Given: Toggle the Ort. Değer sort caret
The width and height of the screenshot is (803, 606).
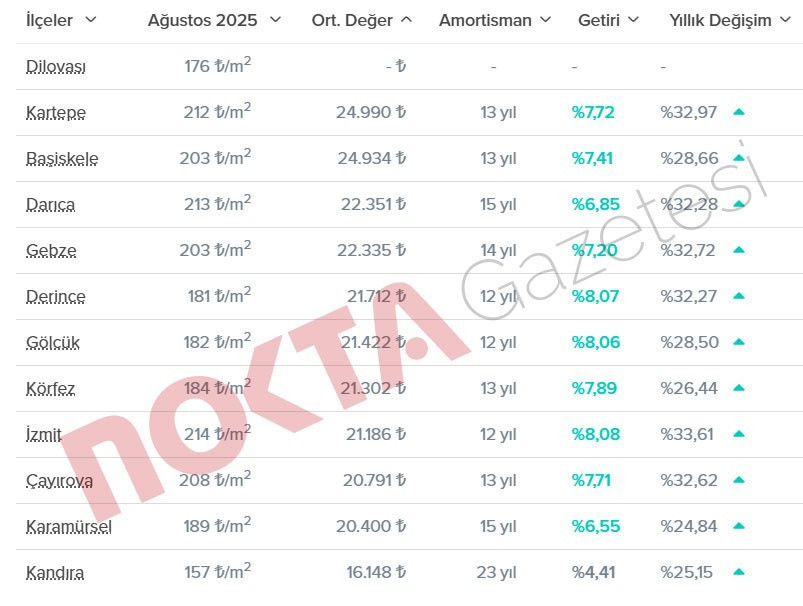Looking at the screenshot, I should click(404, 19).
